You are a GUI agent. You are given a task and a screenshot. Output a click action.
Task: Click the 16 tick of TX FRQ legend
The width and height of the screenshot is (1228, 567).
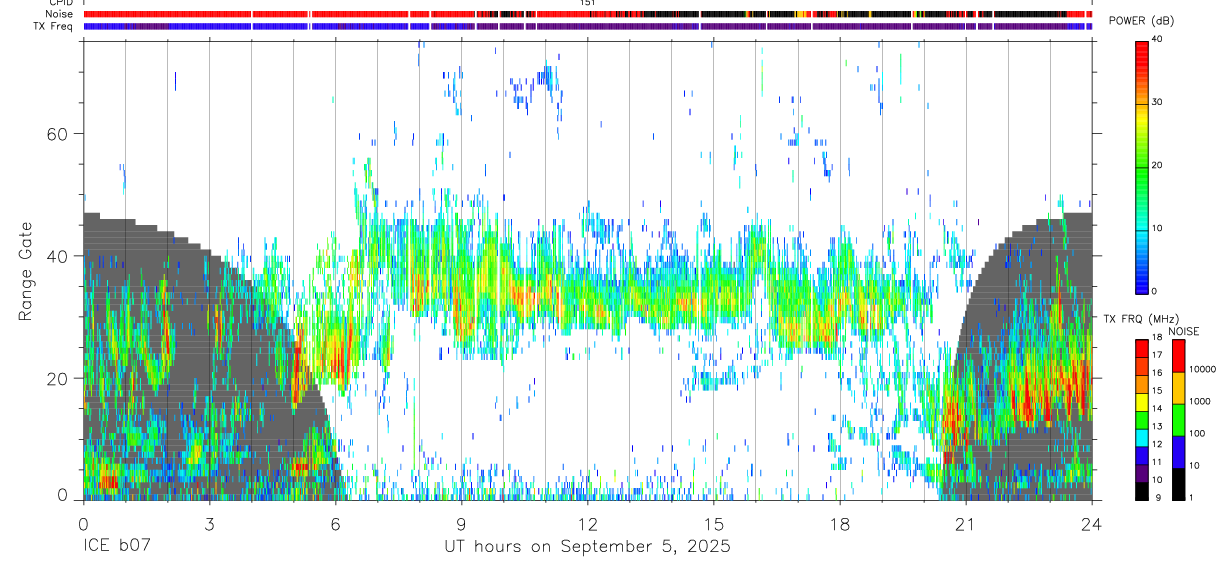[x=1158, y=372]
